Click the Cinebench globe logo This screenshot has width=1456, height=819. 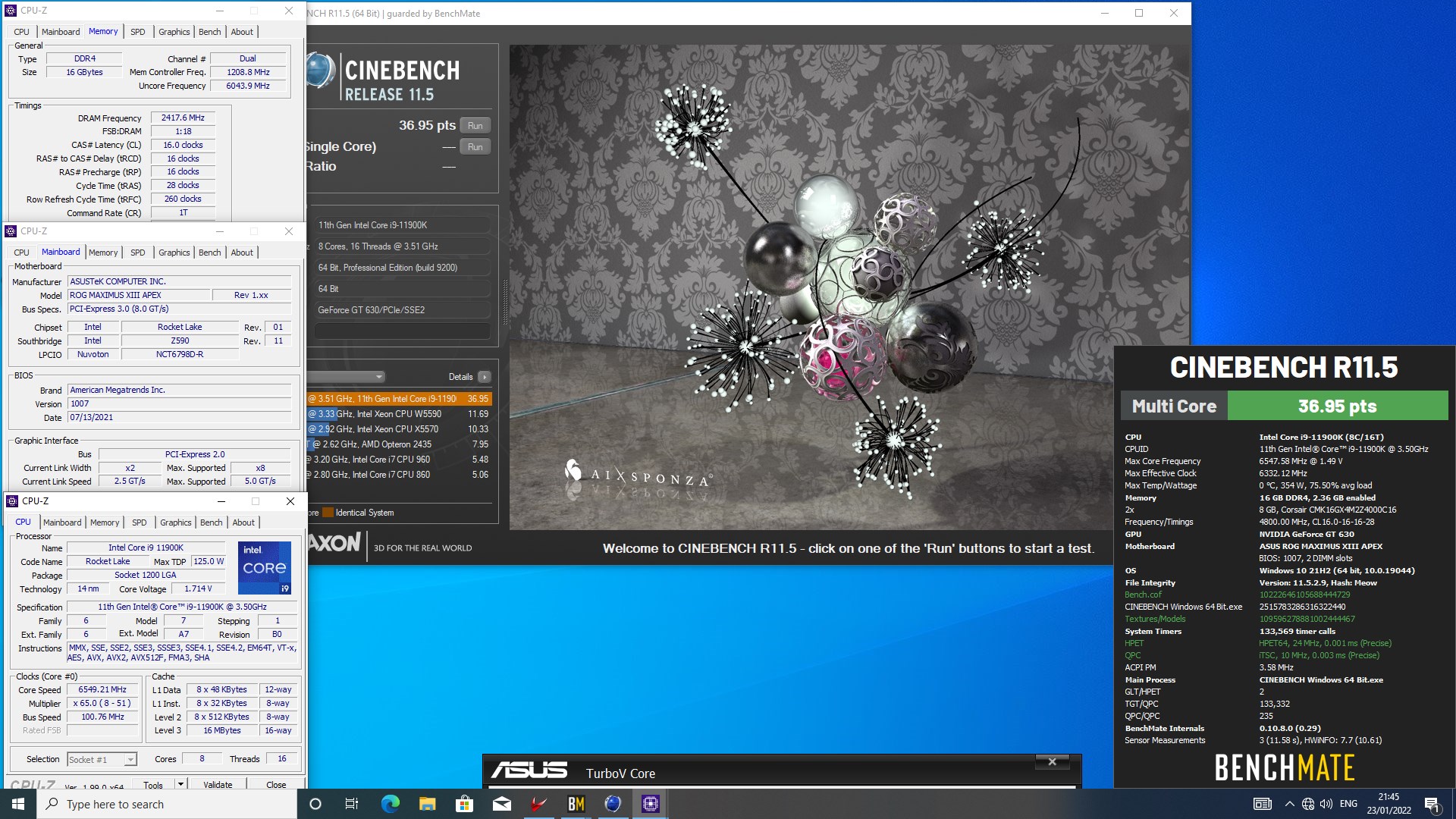coord(320,71)
